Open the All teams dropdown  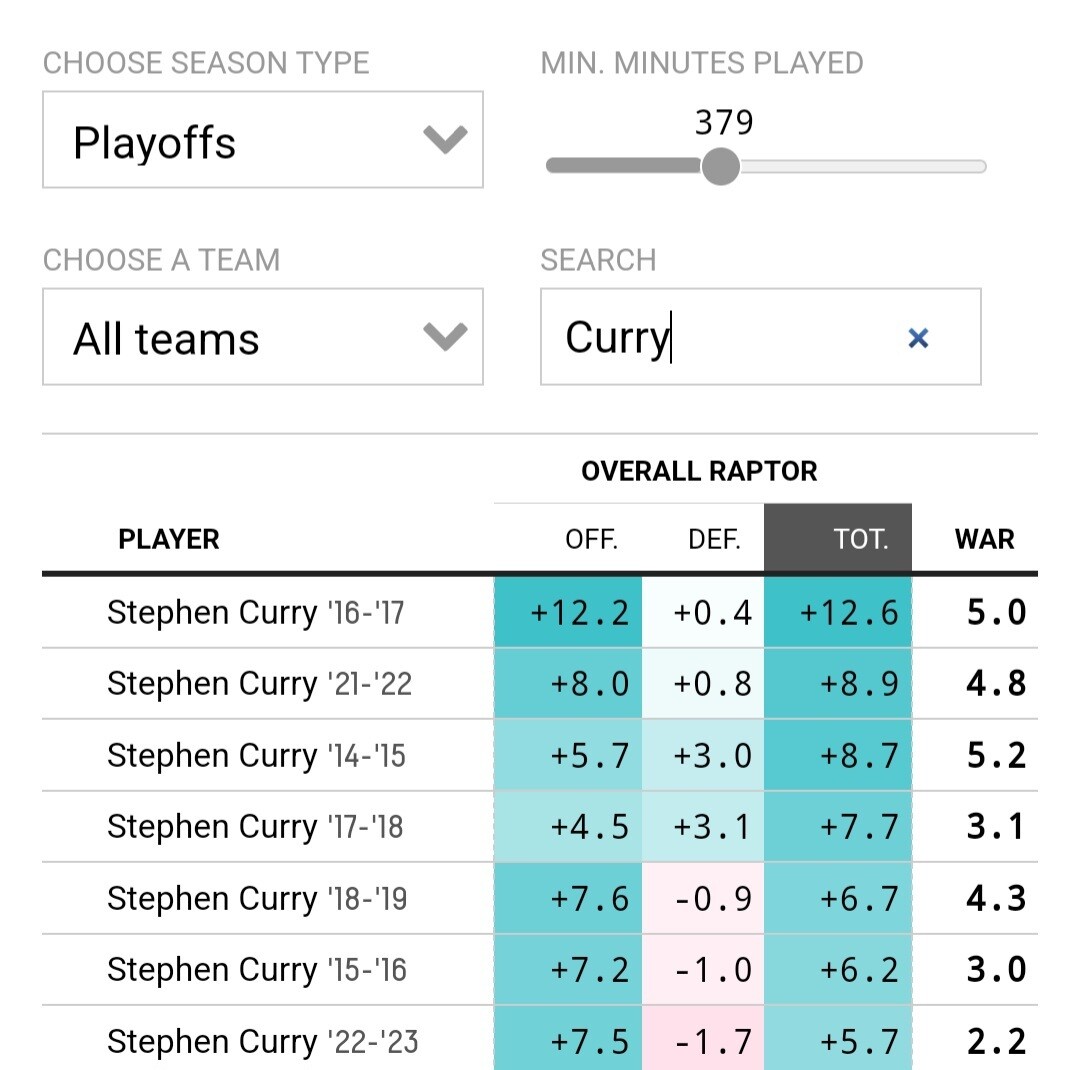pos(262,337)
